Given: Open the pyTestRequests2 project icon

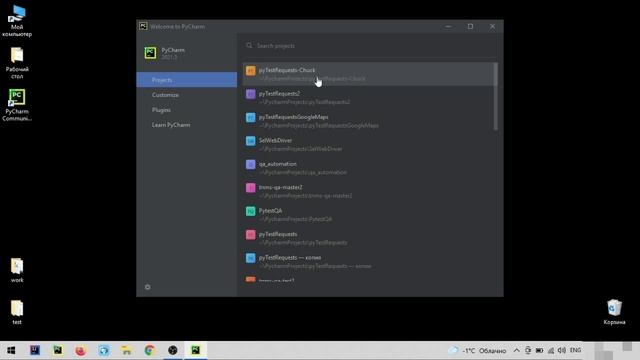Looking at the screenshot, I should point(251,94).
